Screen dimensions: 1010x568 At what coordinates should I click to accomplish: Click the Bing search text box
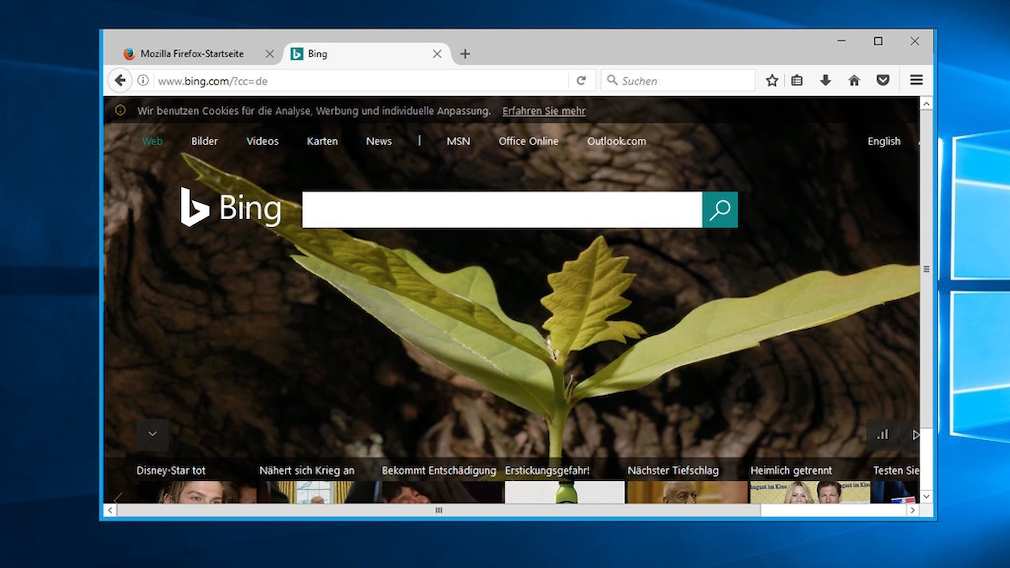(502, 209)
